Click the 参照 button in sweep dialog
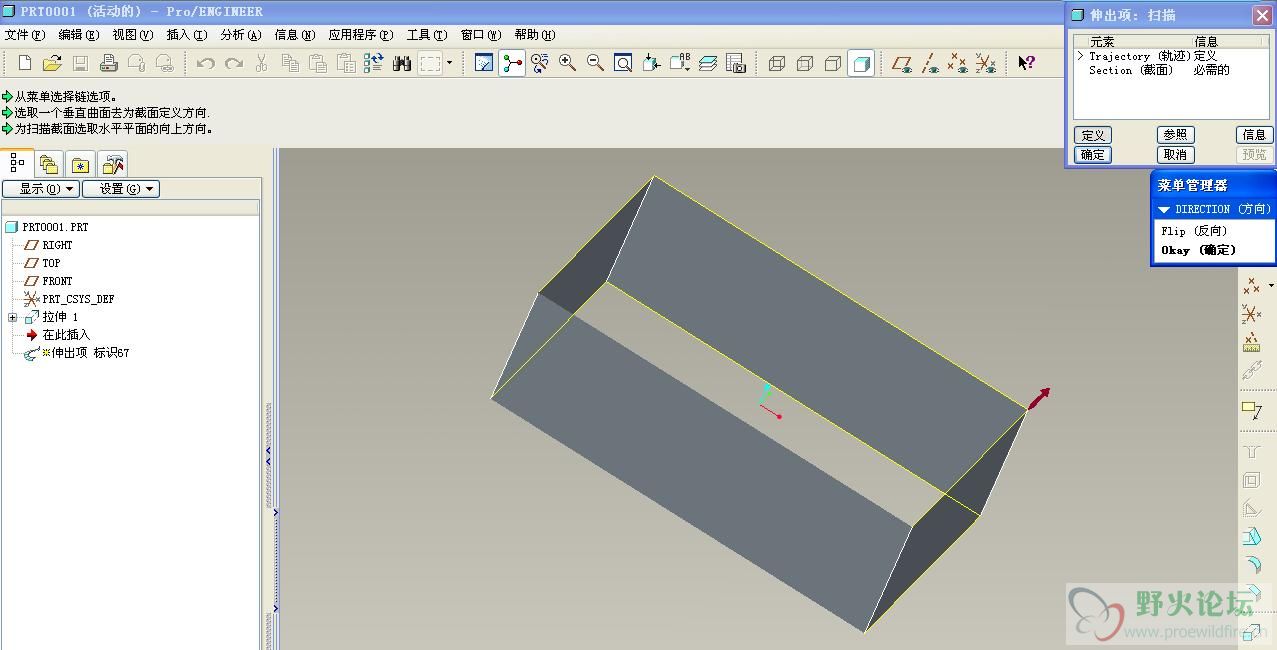The image size is (1277, 650). click(1175, 135)
